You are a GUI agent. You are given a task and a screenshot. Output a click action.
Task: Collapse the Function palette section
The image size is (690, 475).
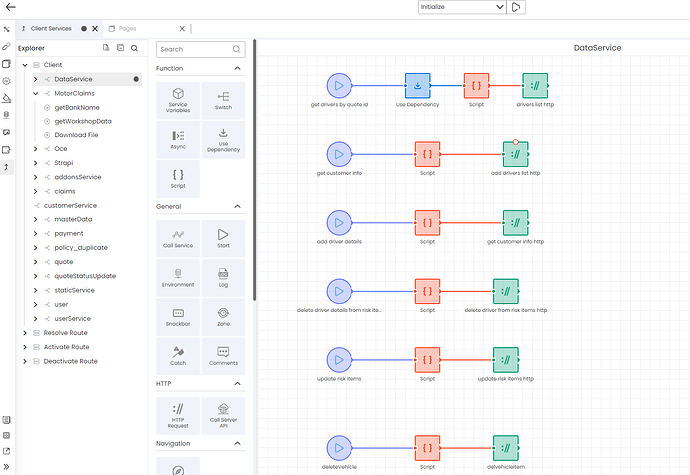(x=238, y=69)
